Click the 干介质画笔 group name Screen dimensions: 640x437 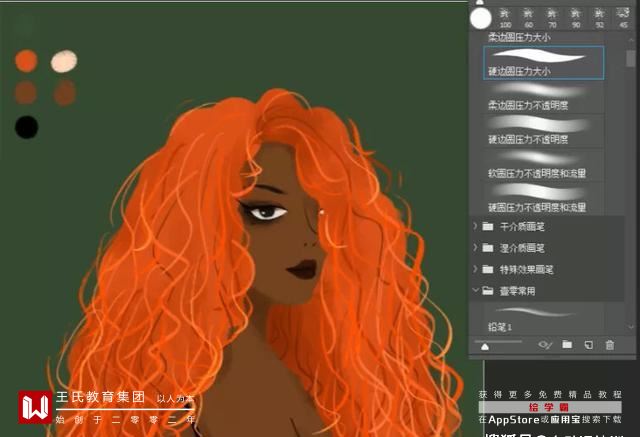tap(522, 227)
